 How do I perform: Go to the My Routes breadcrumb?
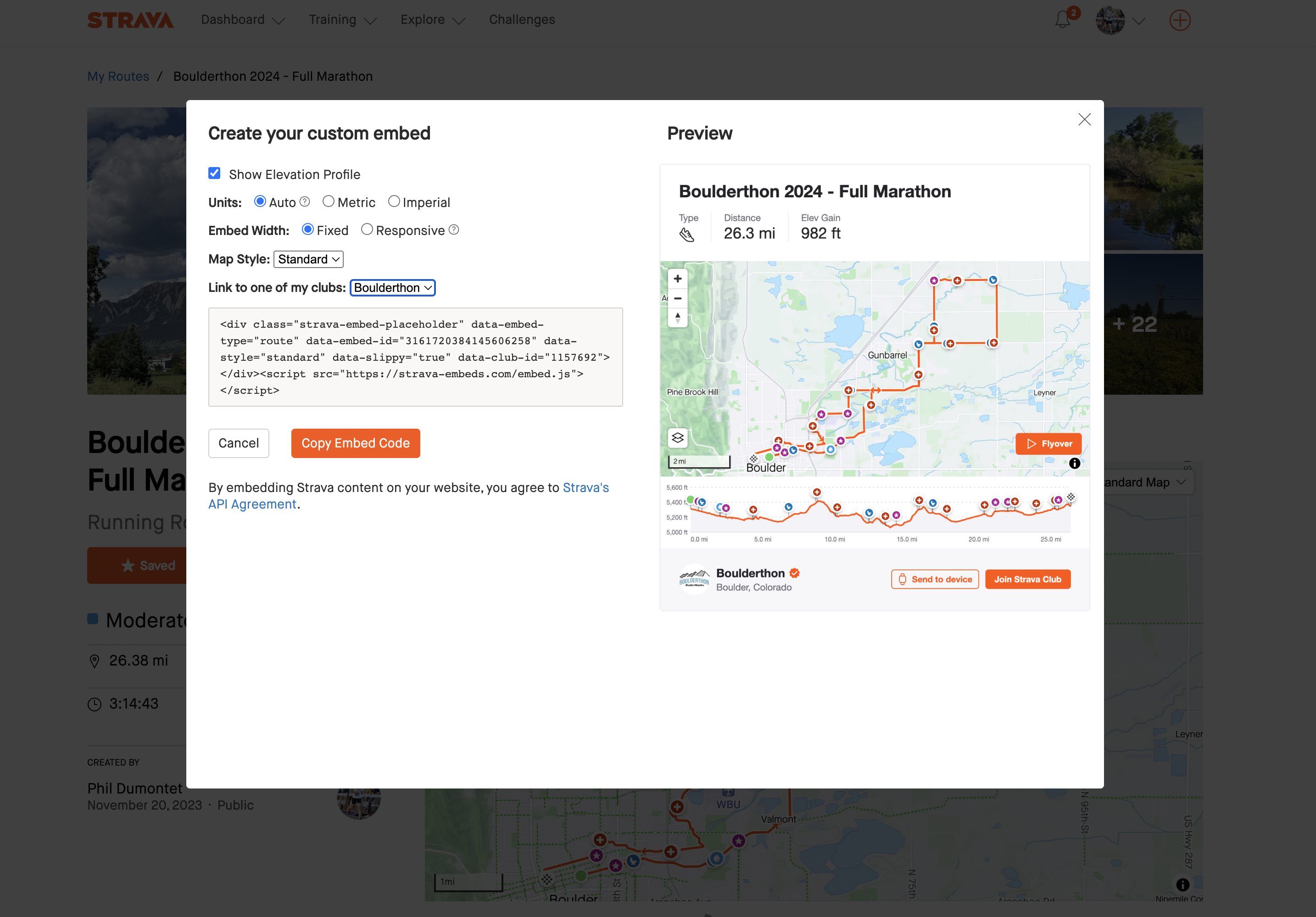pos(118,76)
